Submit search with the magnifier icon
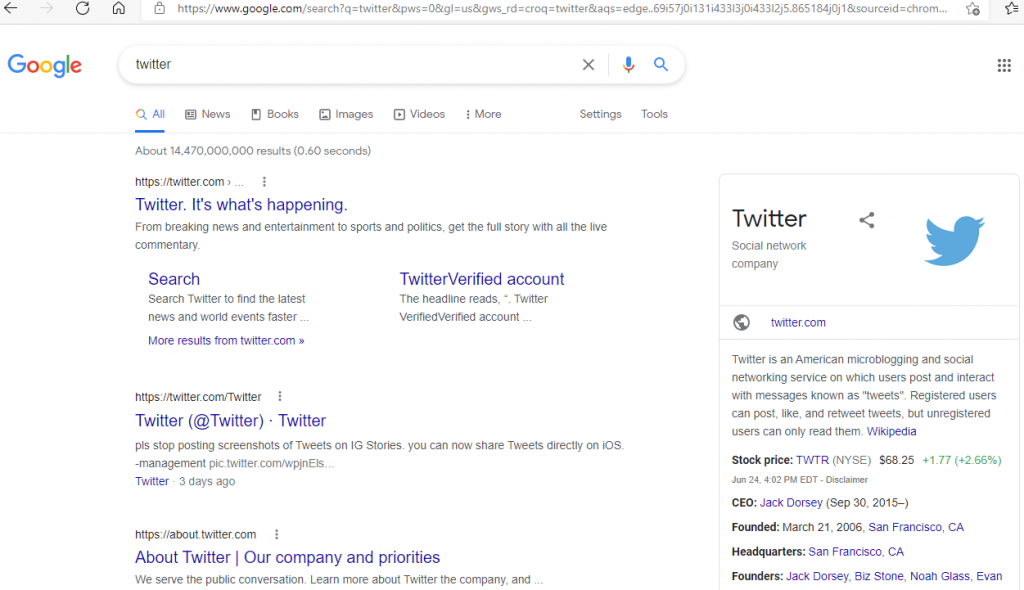 coord(661,64)
